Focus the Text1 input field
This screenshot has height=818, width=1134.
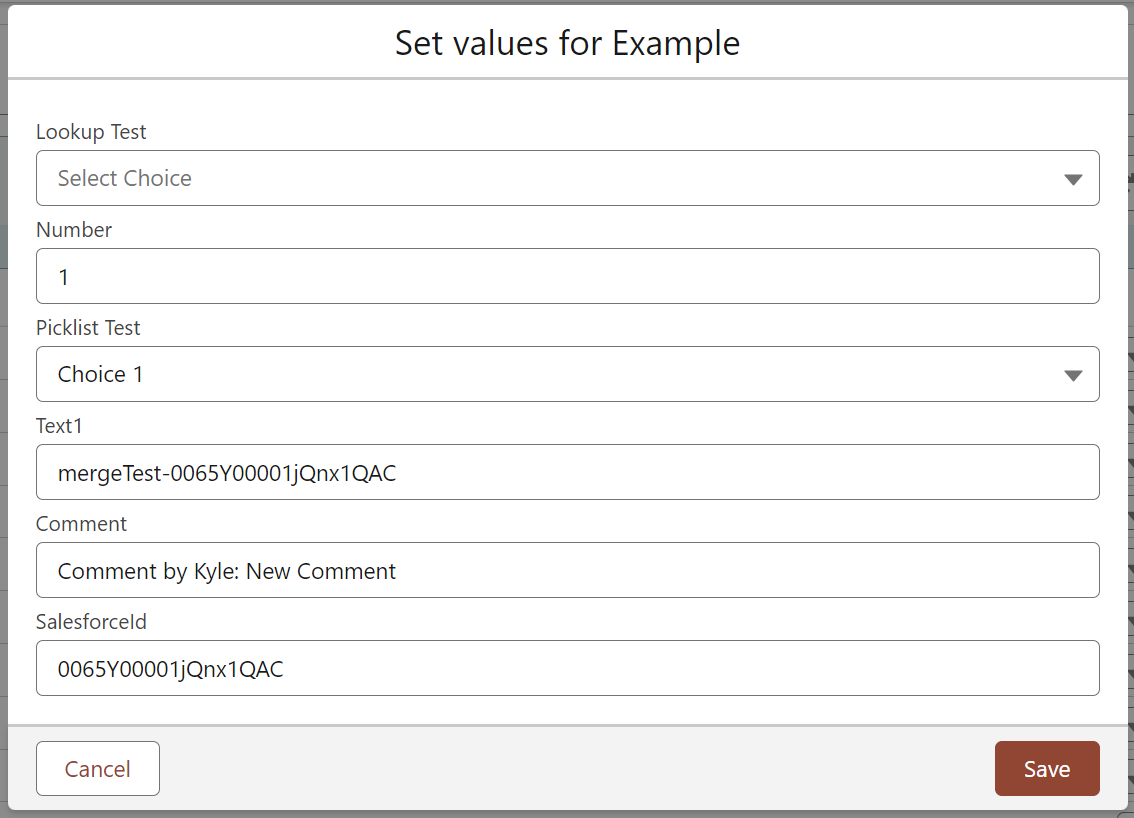tap(568, 472)
